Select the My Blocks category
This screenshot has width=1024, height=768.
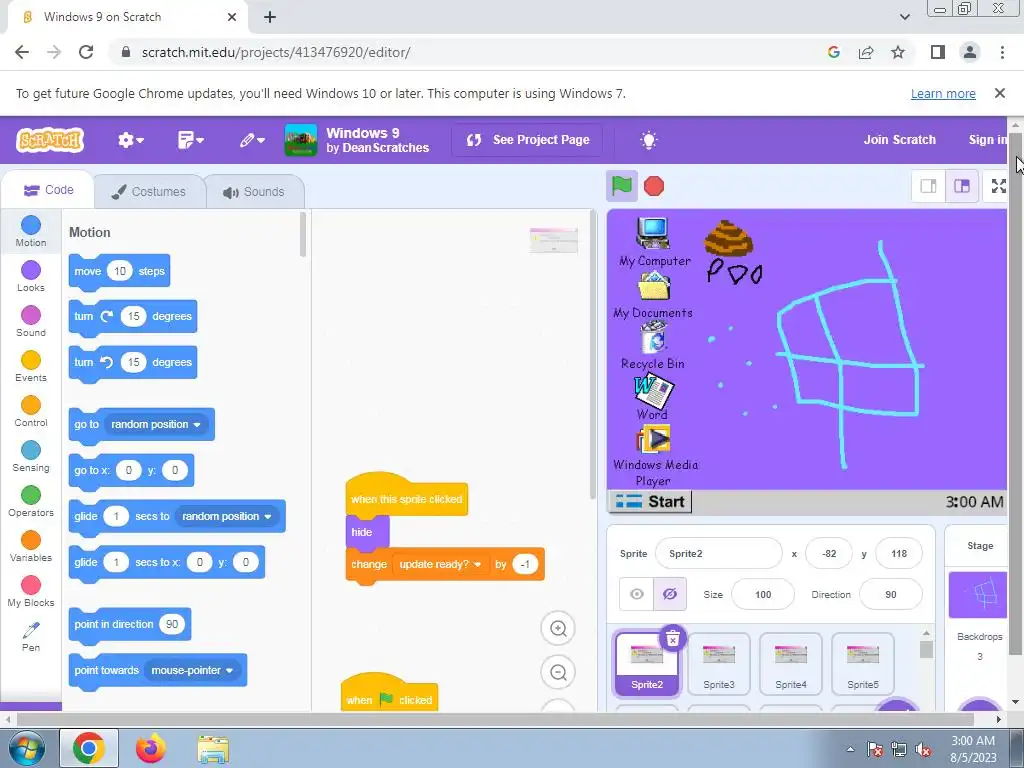coord(31,592)
